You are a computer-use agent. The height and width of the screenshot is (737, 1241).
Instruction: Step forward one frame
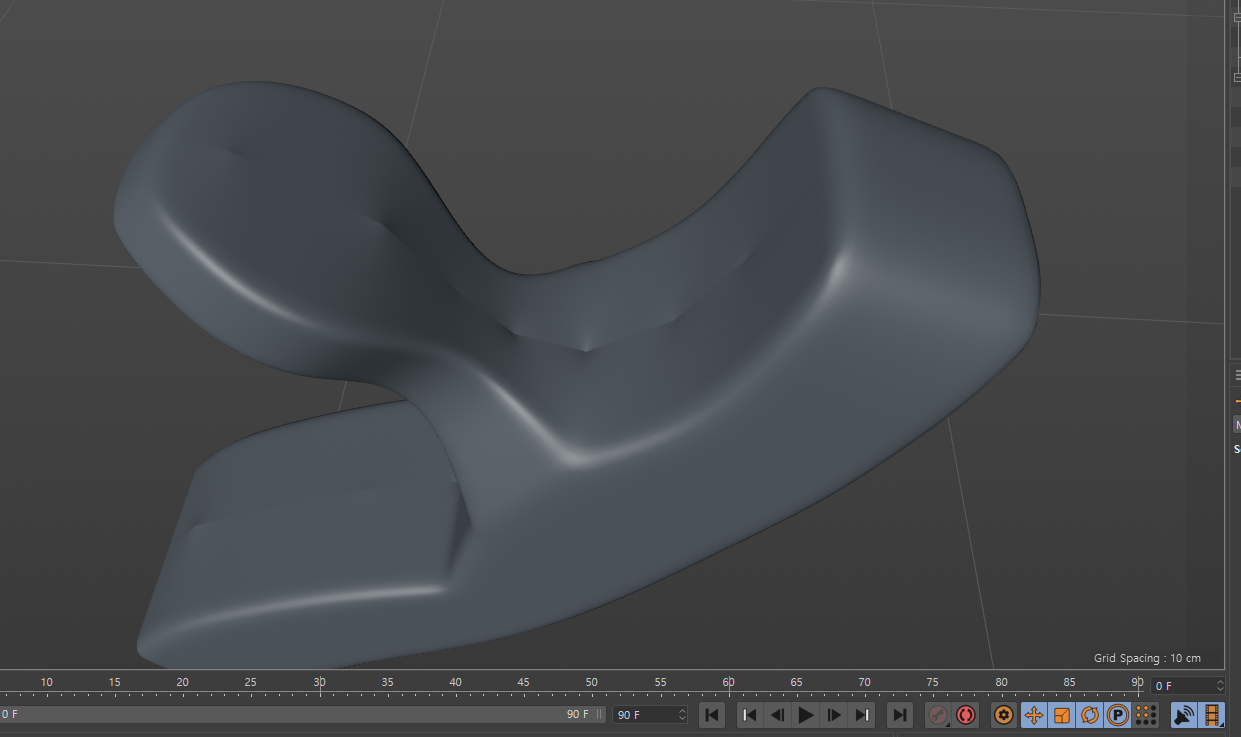click(x=834, y=715)
